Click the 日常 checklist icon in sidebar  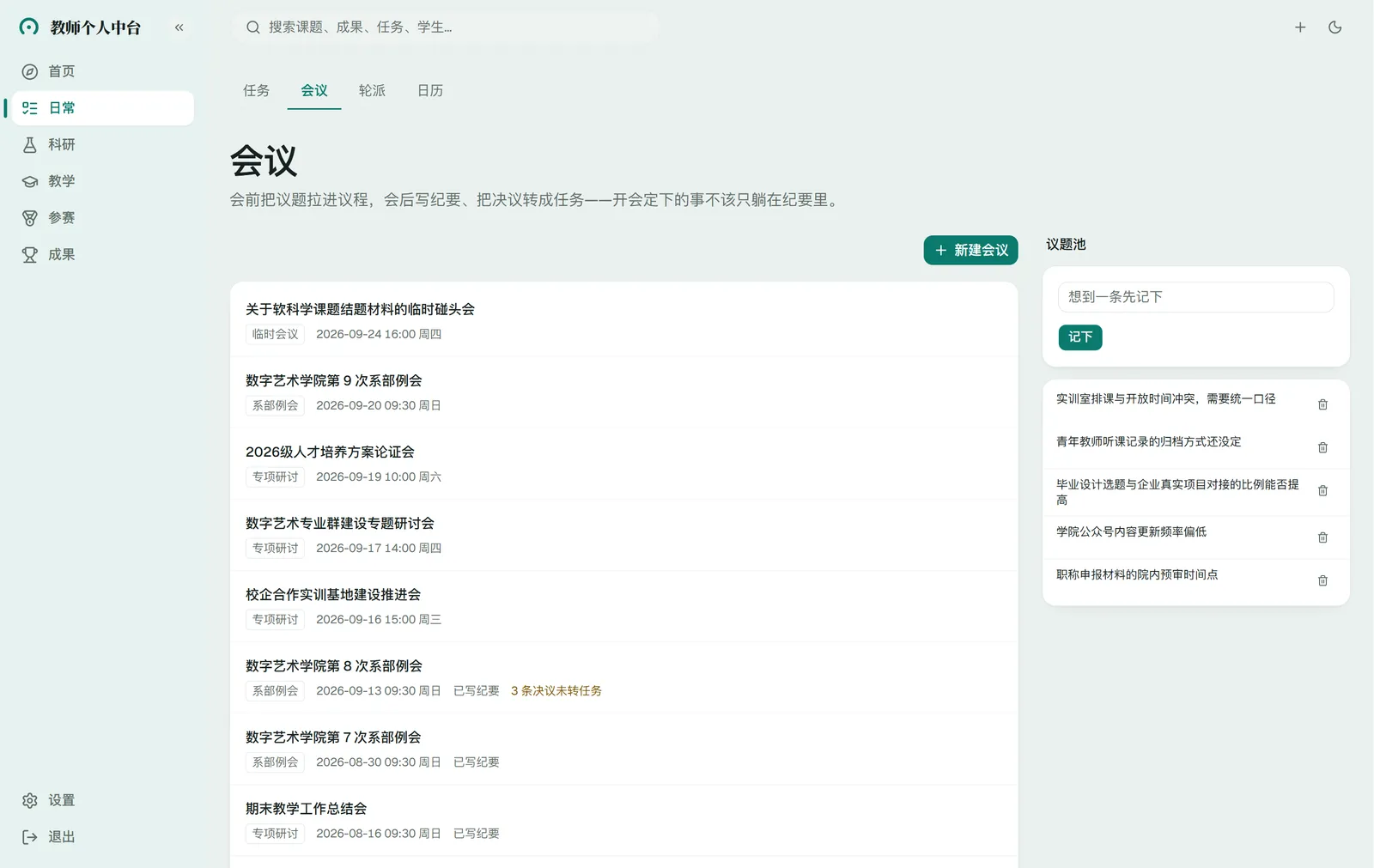coord(30,108)
